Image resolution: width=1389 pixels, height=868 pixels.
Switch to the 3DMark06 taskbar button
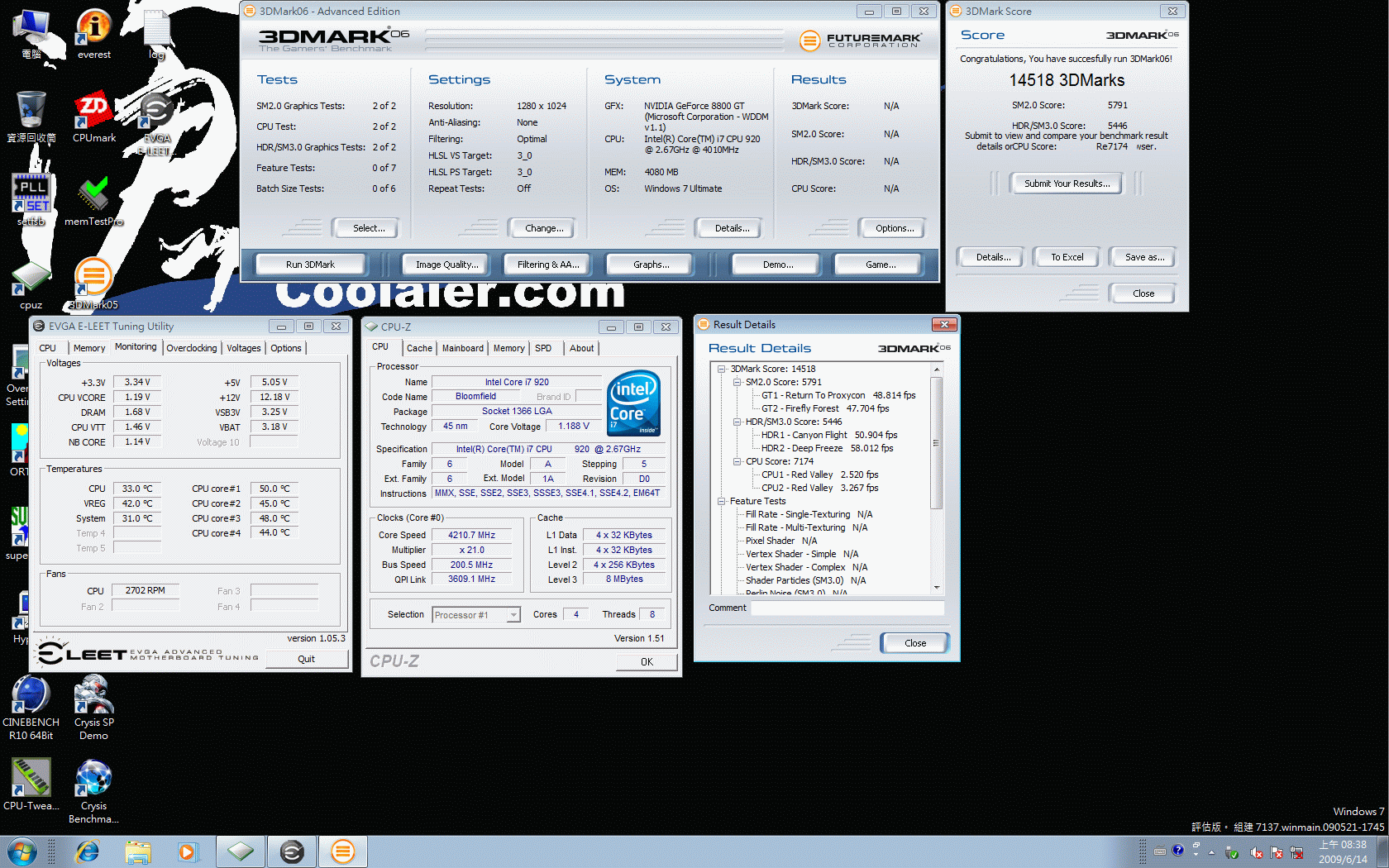pyautogui.click(x=342, y=851)
